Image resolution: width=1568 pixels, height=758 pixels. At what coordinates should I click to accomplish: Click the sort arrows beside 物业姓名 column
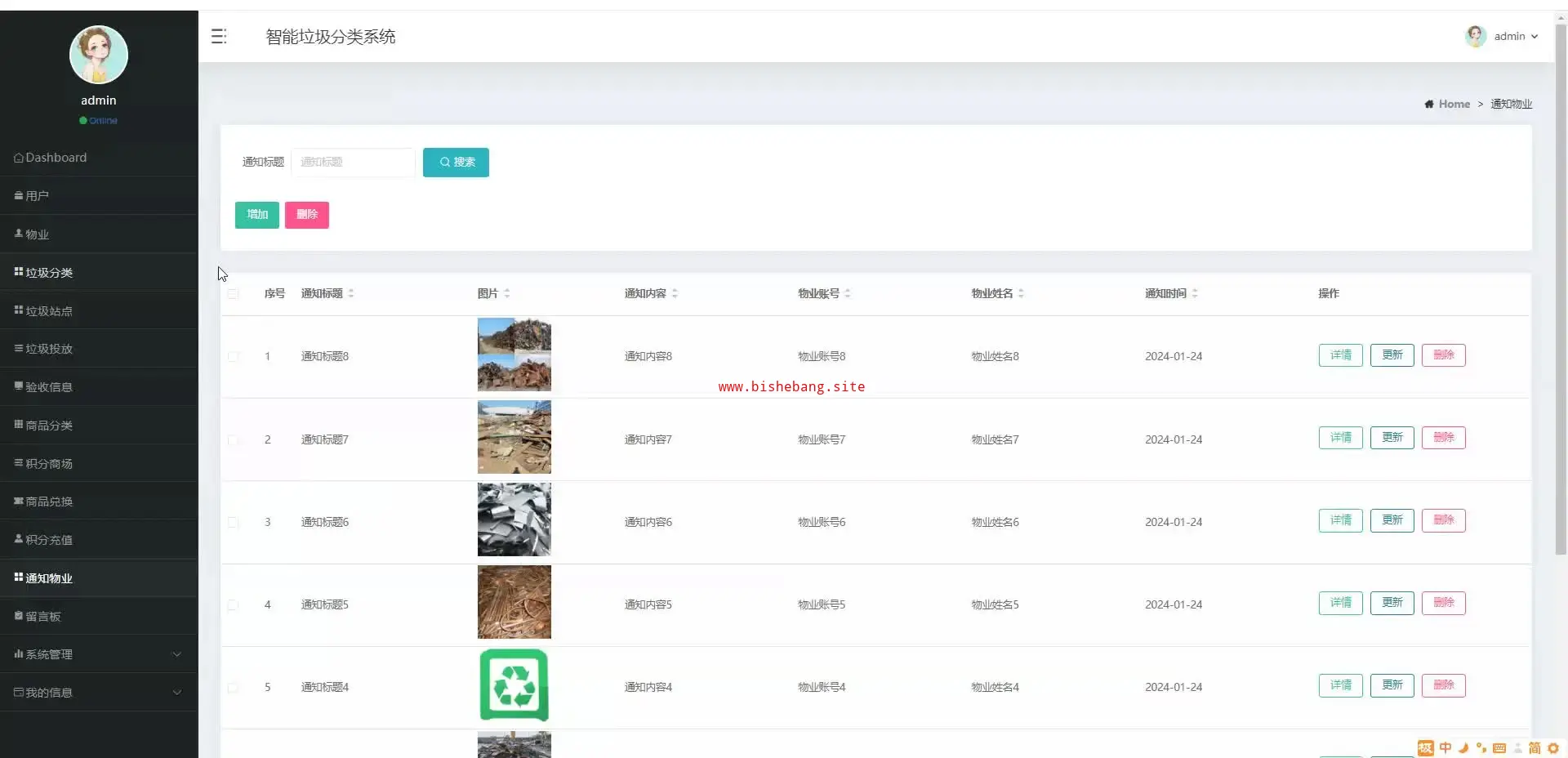1022,293
